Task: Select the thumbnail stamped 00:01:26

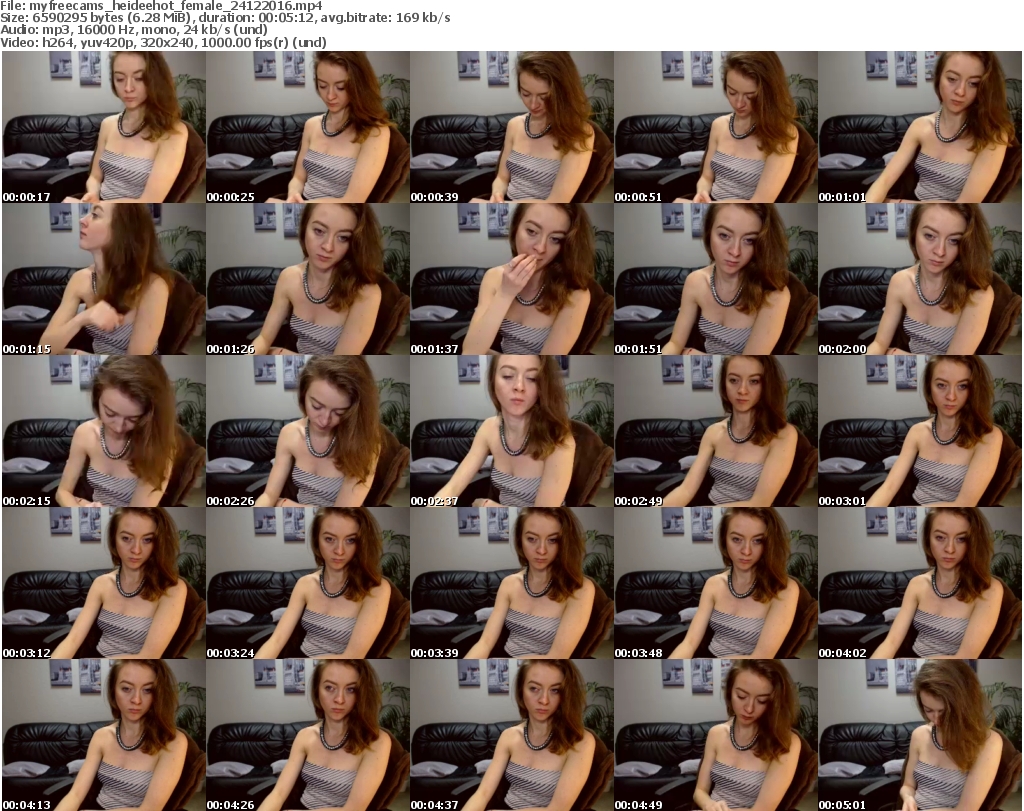Action: [x=308, y=279]
